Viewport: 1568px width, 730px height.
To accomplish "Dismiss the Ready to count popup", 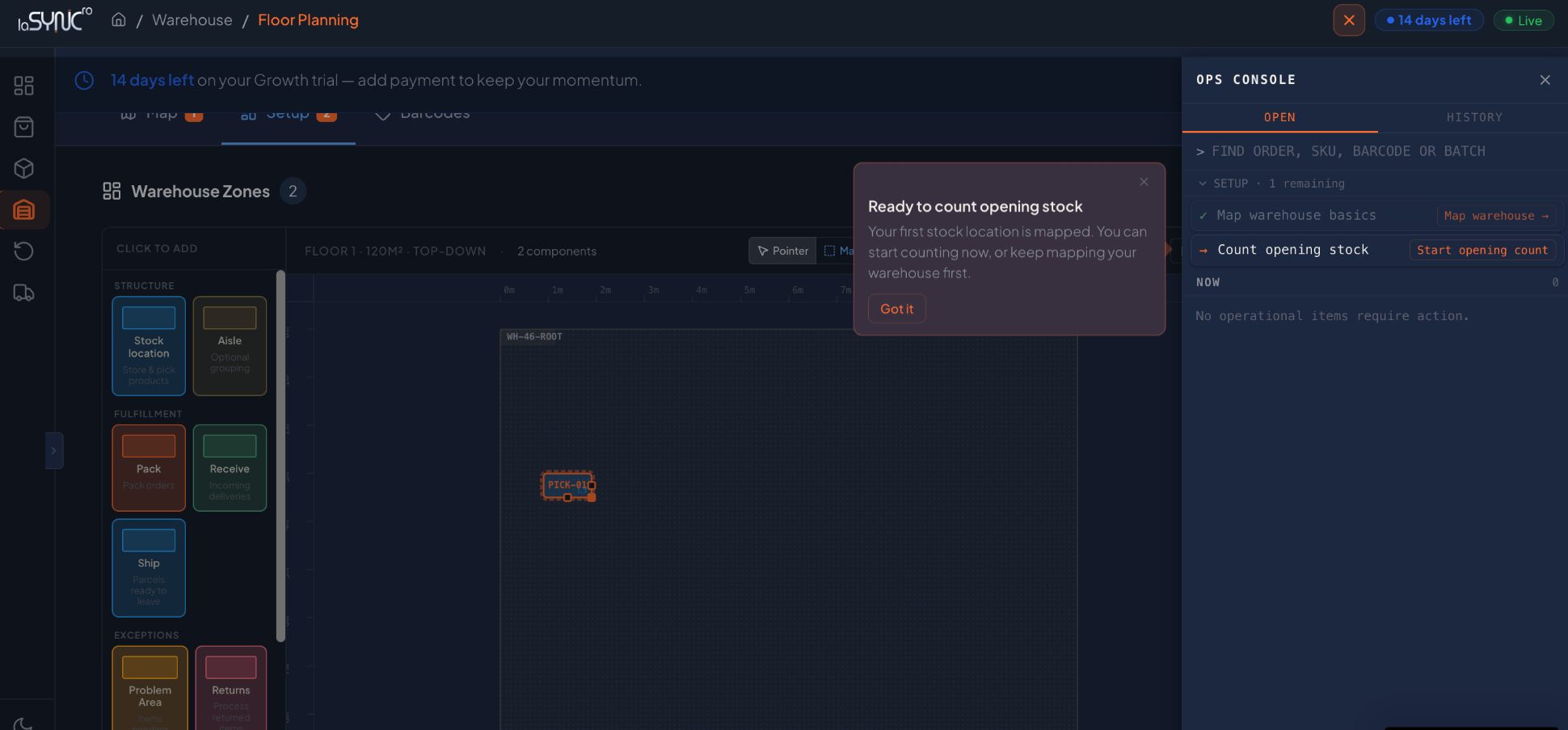I will click(1144, 182).
